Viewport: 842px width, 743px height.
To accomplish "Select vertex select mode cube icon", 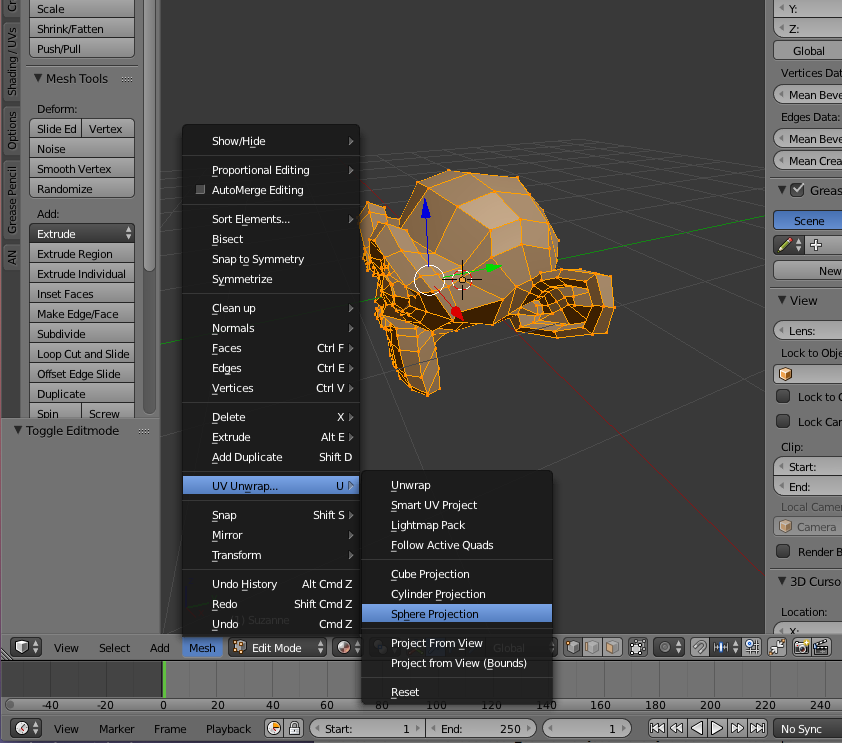I will click(572, 647).
